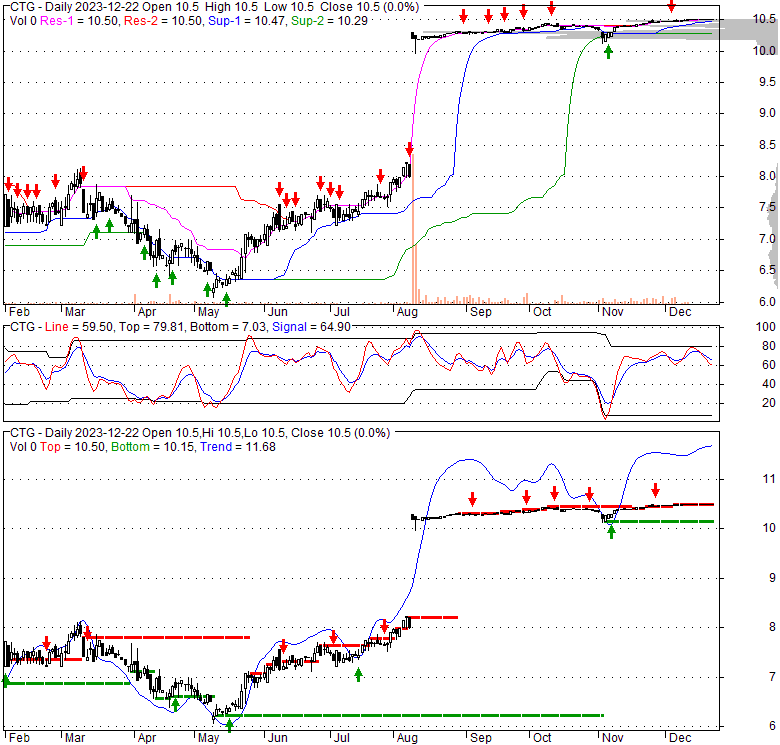Click the 'Aug' label on the upper chart time axis
The width and height of the screenshot is (780, 745).
click(x=407, y=312)
